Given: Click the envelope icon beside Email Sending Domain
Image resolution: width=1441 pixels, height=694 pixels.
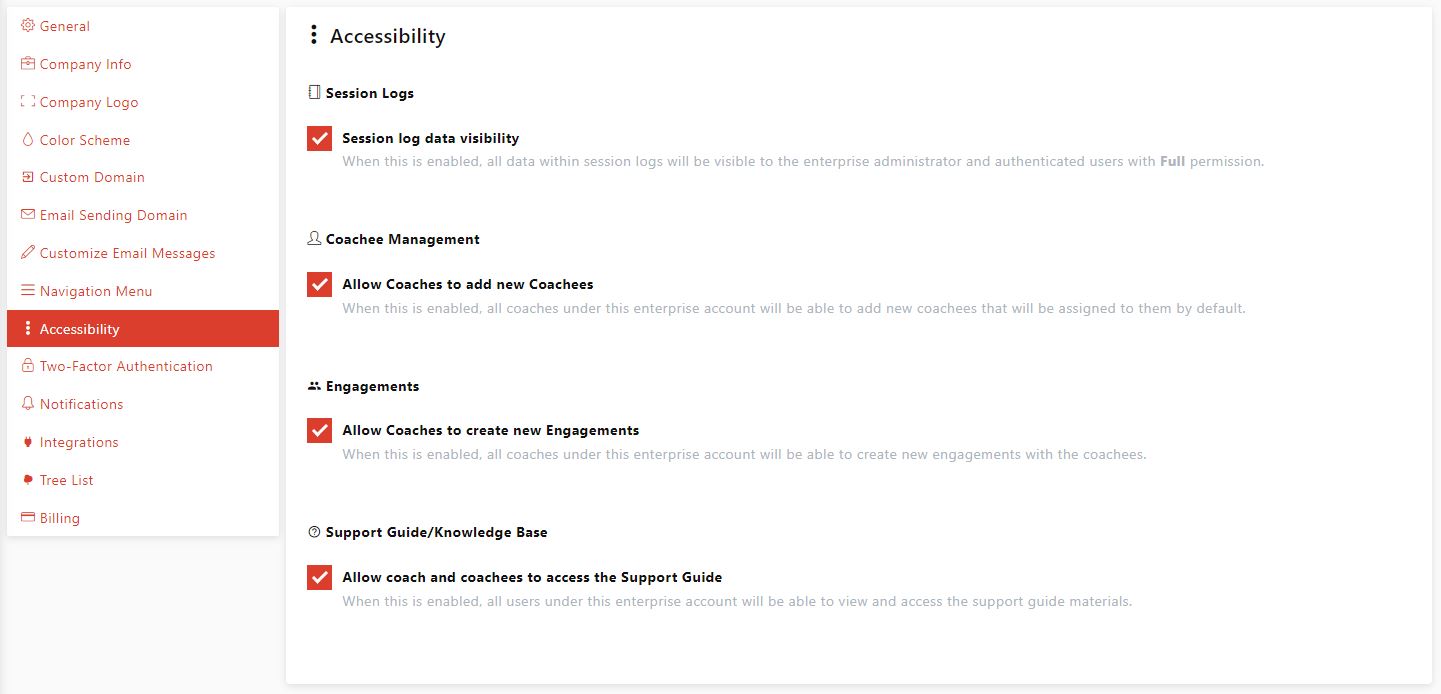Looking at the screenshot, I should [28, 214].
